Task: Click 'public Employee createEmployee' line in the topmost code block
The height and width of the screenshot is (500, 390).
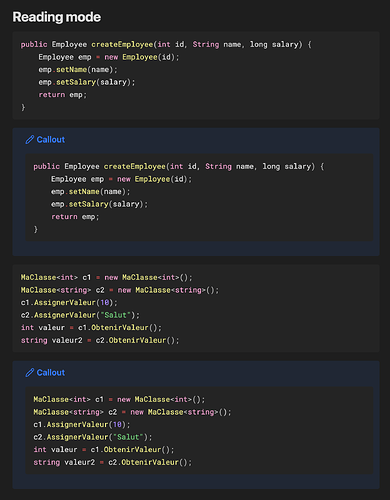Action: coord(166,44)
